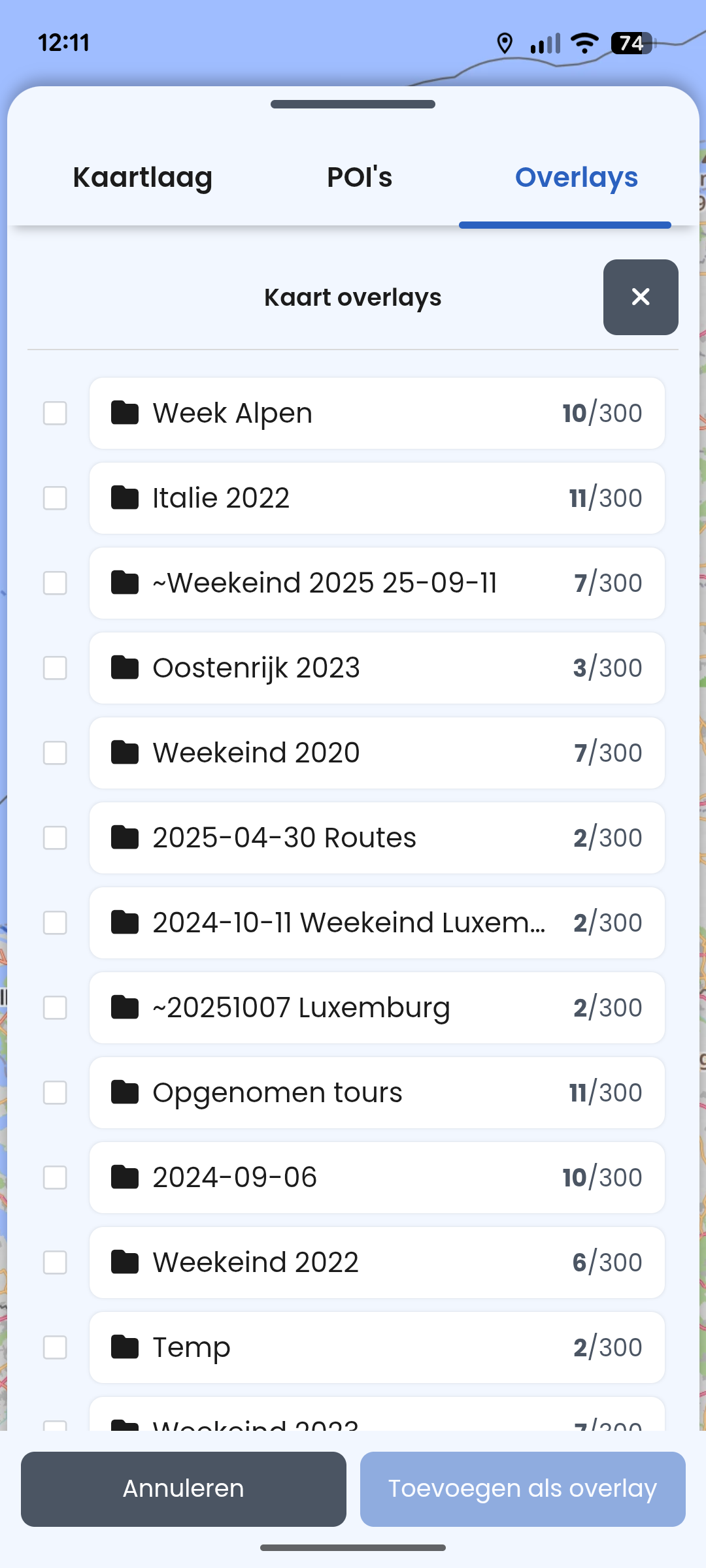Close the Kaart overlays panel with X
The height and width of the screenshot is (1568, 706).
coord(641,297)
